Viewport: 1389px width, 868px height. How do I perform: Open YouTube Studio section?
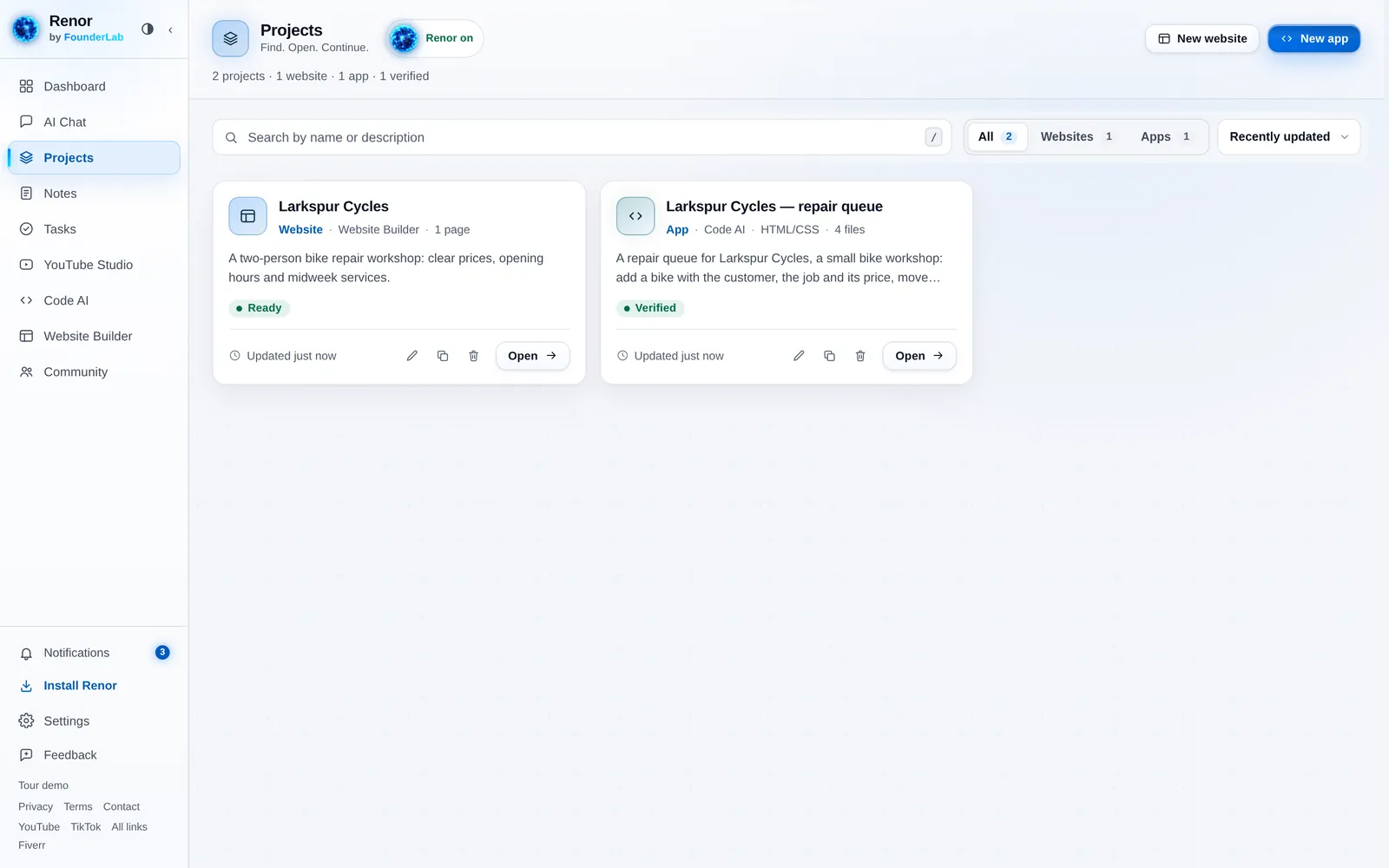[94, 265]
